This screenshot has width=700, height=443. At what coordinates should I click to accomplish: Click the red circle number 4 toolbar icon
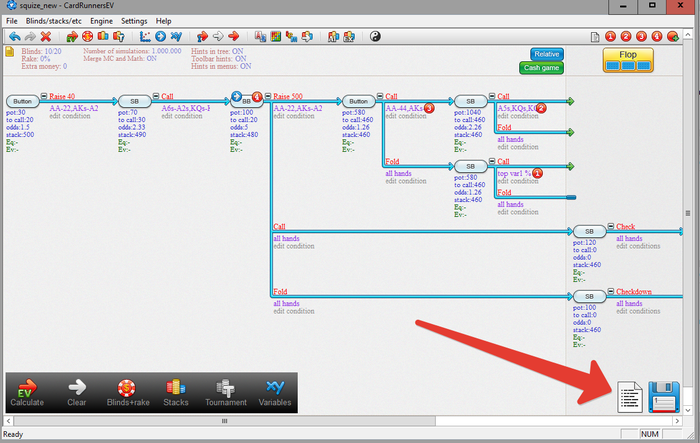point(657,37)
